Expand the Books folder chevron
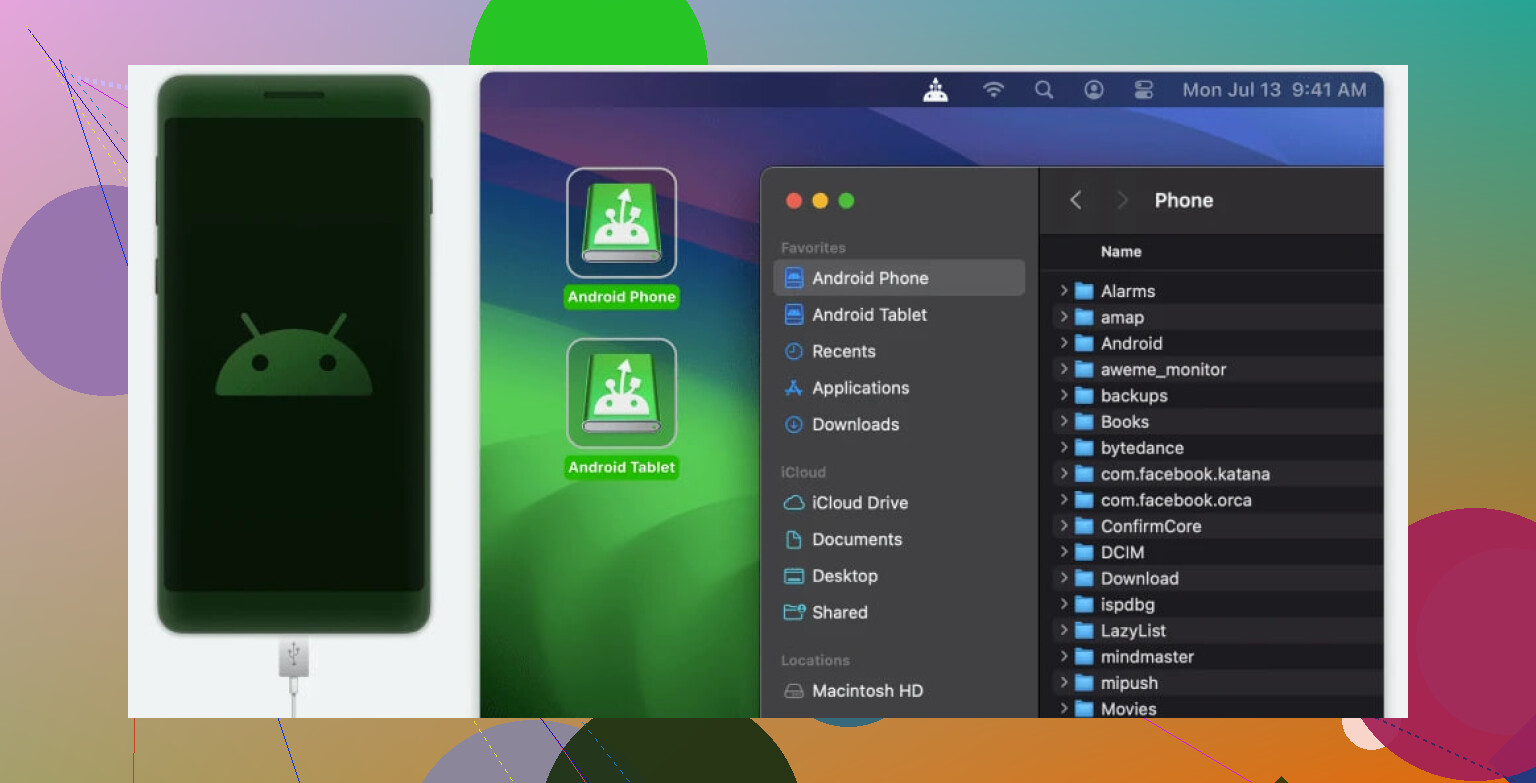This screenshot has width=1536, height=783. [x=1064, y=421]
